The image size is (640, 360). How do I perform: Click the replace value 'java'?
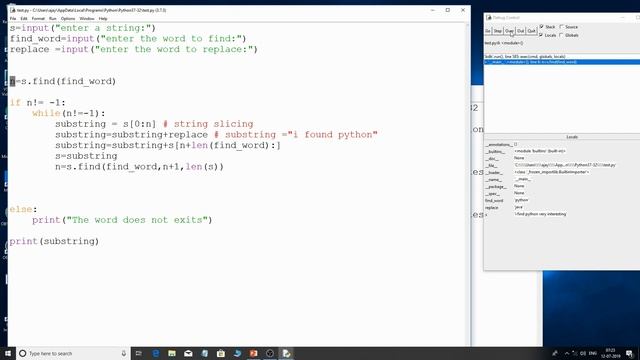518,207
